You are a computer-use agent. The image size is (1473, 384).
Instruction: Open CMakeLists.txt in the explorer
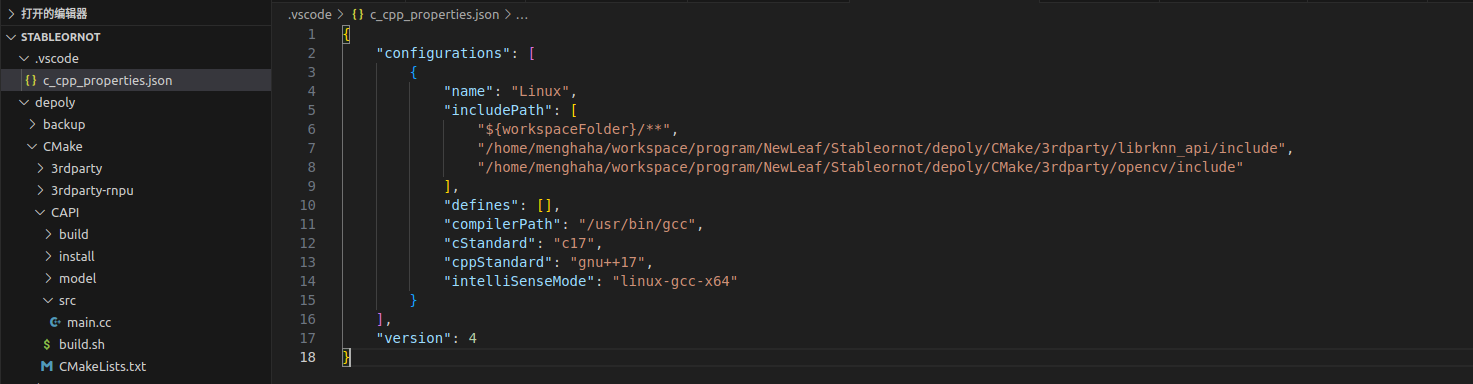(102, 367)
